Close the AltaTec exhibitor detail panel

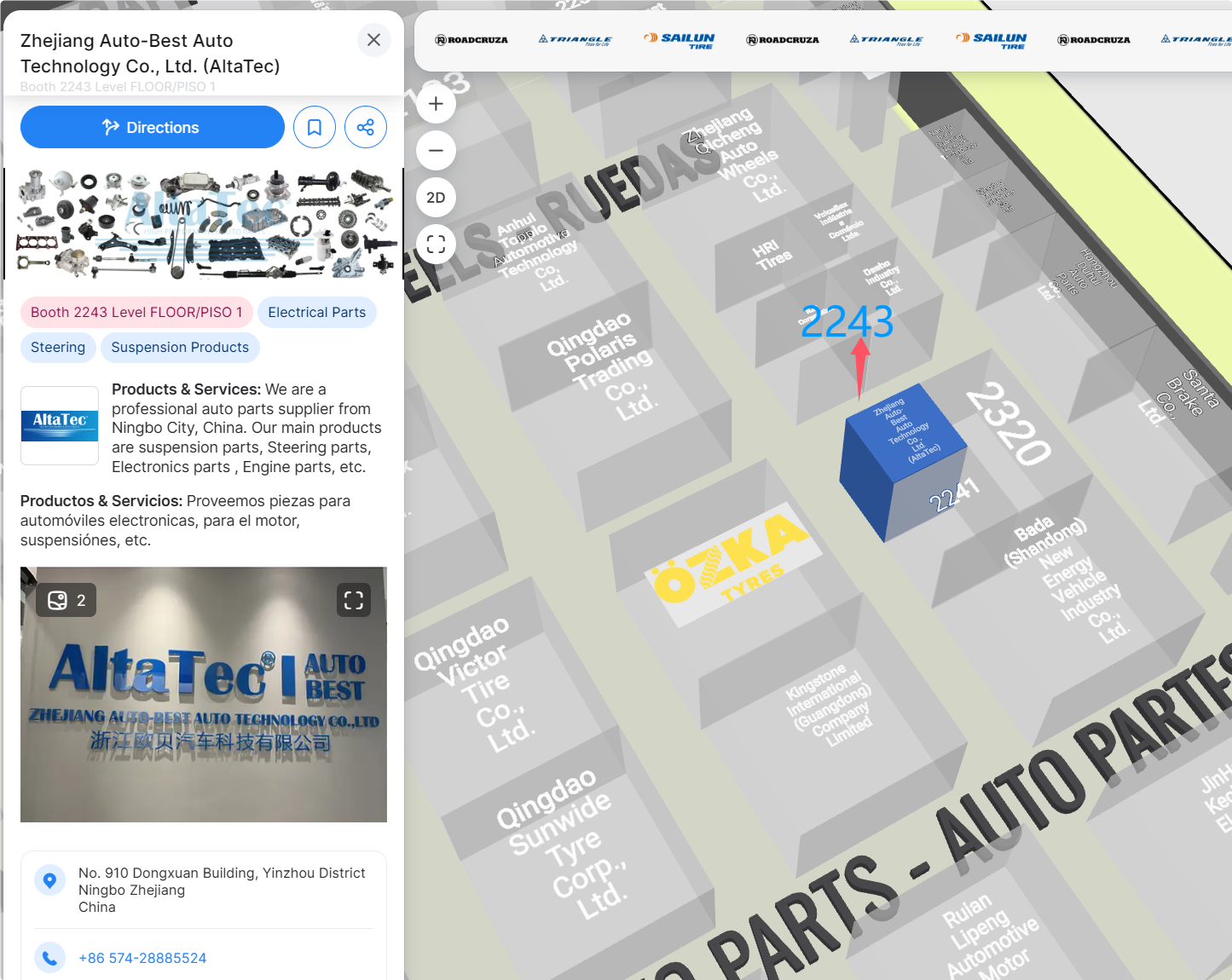373,40
